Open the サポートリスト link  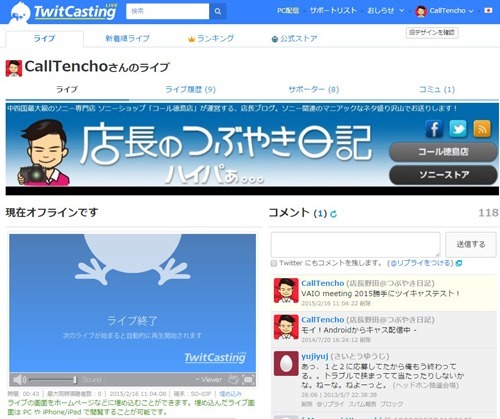coord(333,11)
